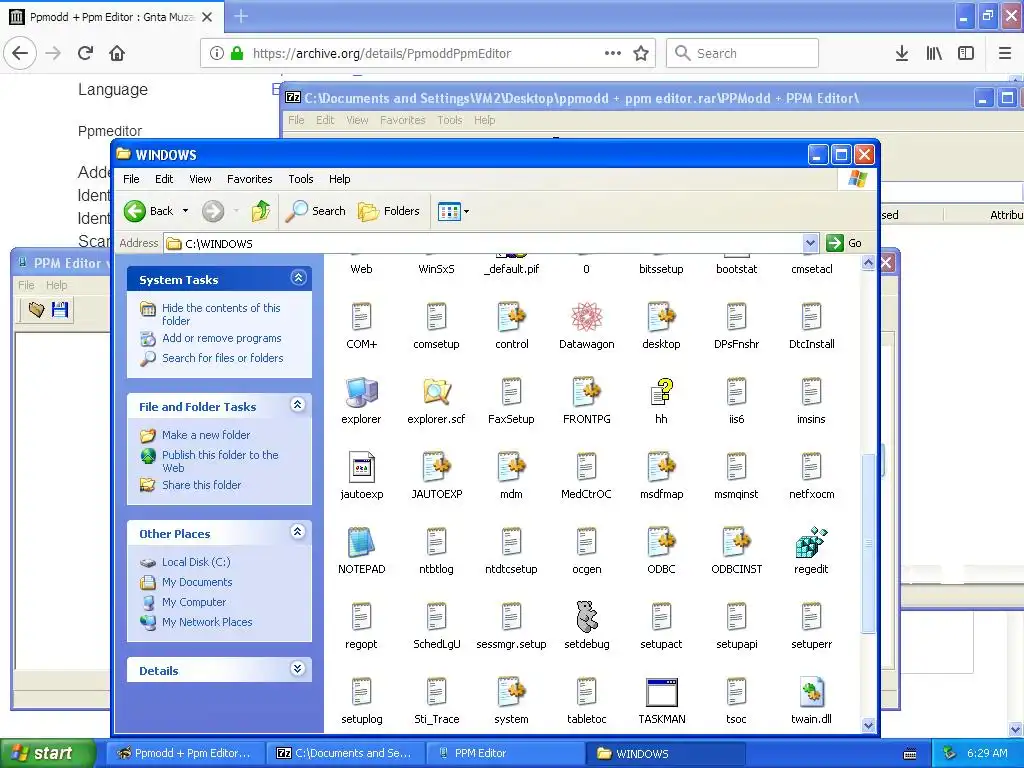The width and height of the screenshot is (1024, 768).
Task: Click the file list scroll down arrow
Action: pyautogui.click(x=869, y=725)
